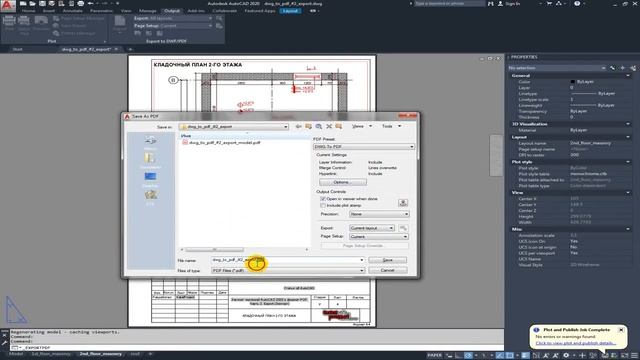Click the Back arrow icon in Save As PDF dialog
The width and height of the screenshot is (640, 360).
299,127
